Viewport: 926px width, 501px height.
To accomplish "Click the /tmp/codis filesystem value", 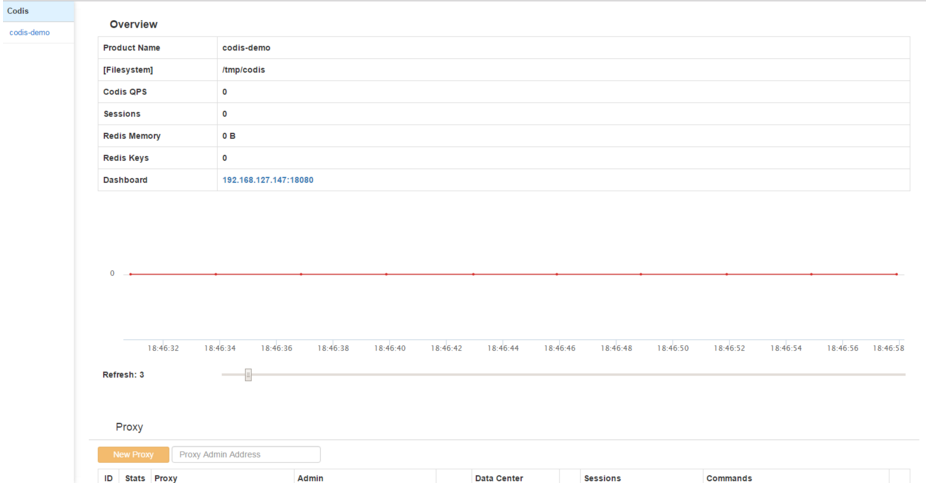I will [x=243, y=70].
